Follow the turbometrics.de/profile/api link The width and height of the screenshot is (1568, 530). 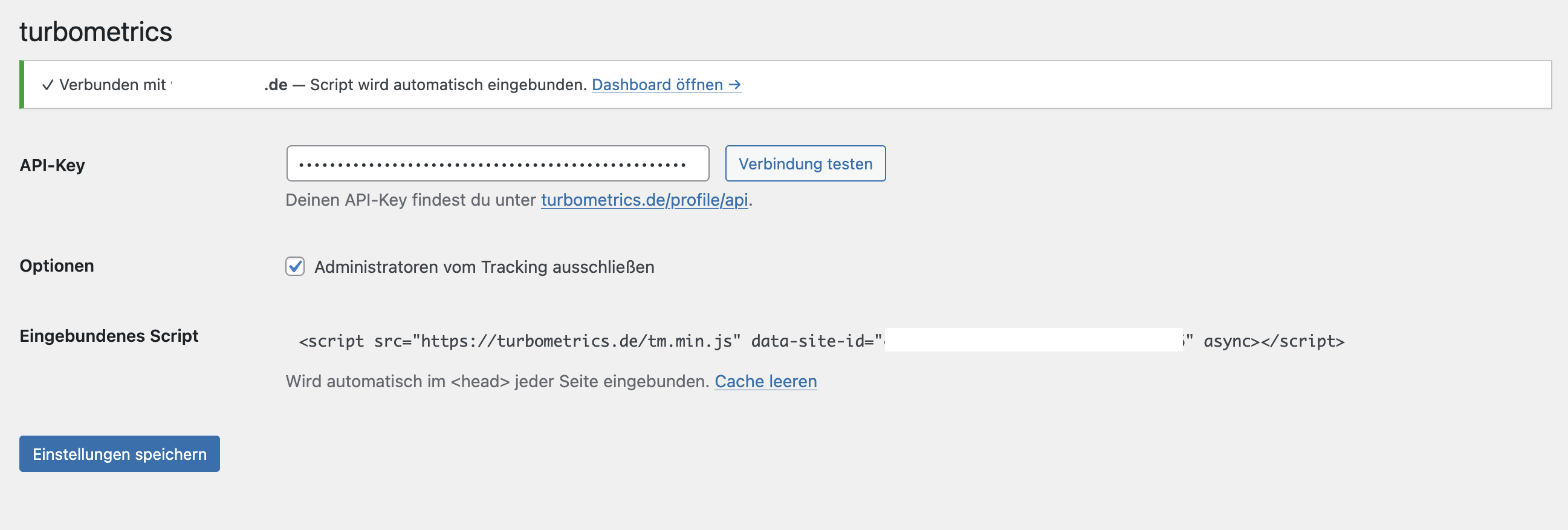coord(644,200)
